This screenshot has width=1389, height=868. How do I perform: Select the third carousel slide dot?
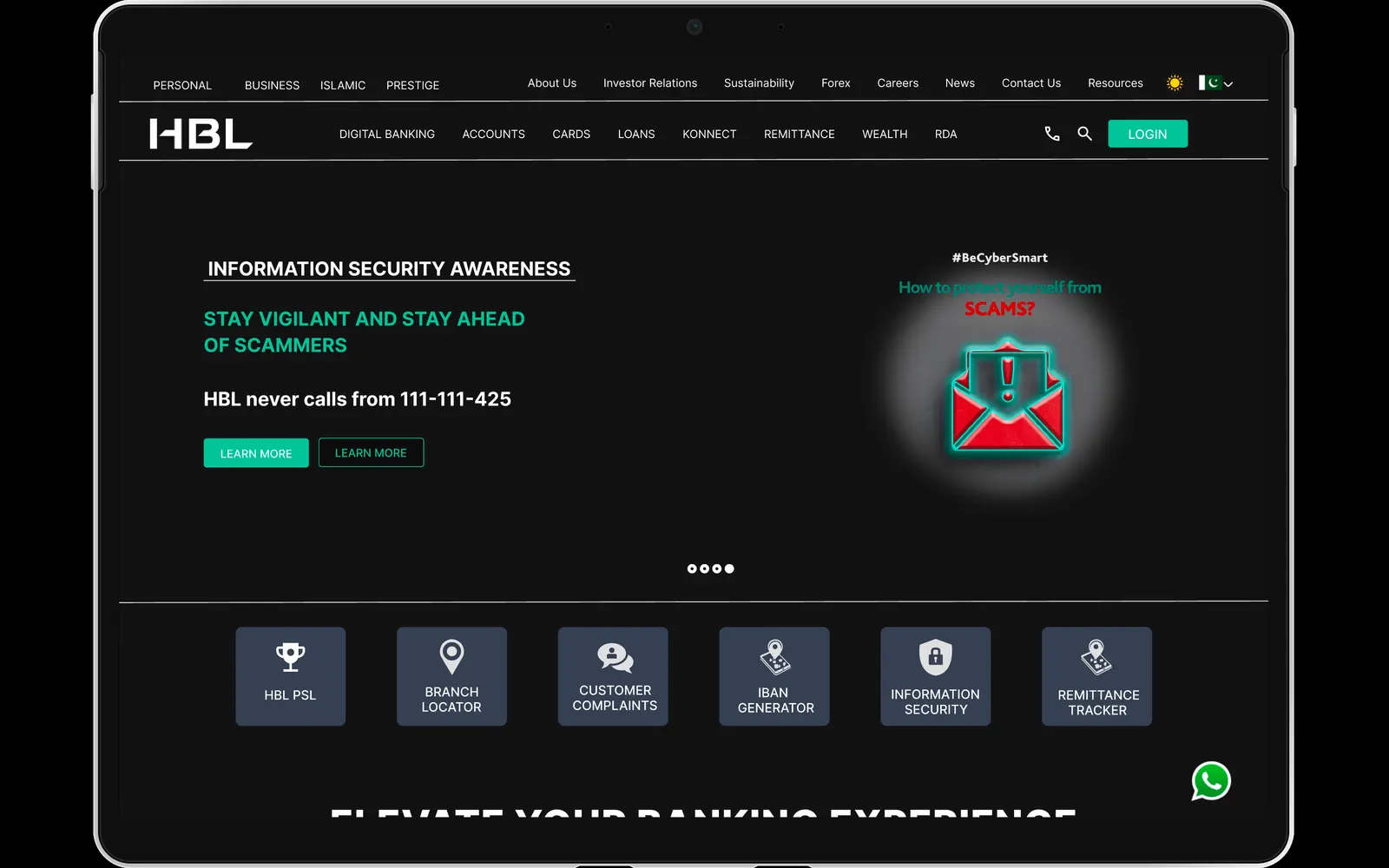tap(717, 569)
